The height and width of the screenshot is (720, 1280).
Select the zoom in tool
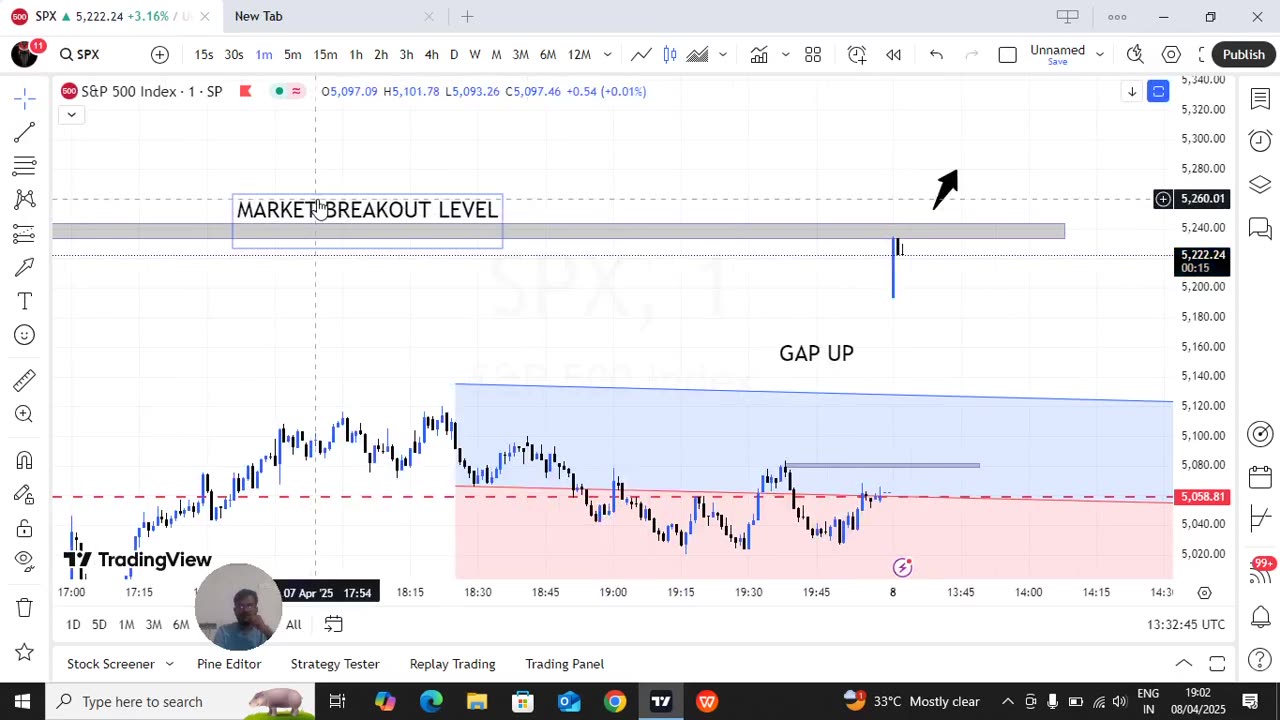tap(25, 414)
